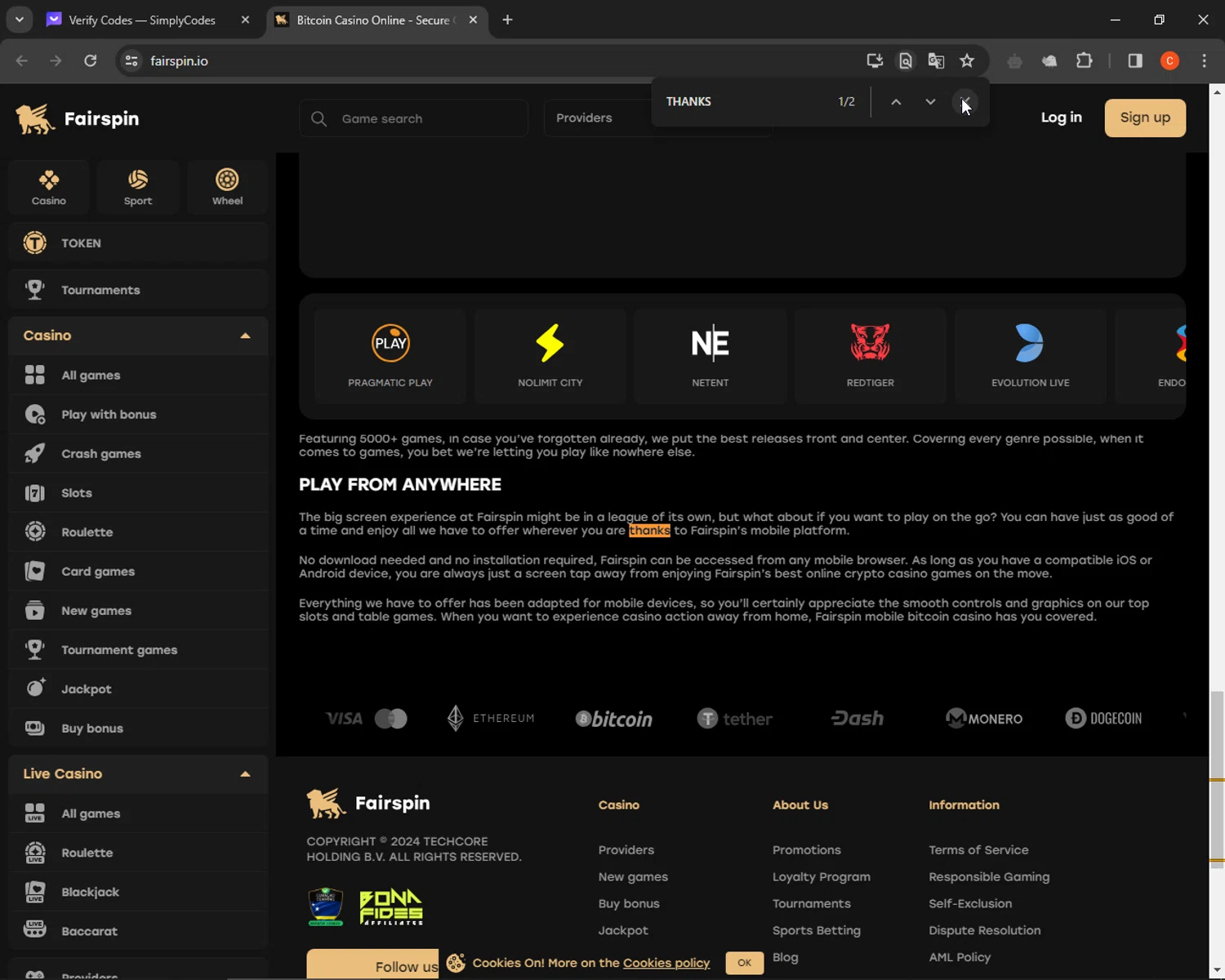1225x980 pixels.
Task: Go to next find result
Action: (930, 102)
